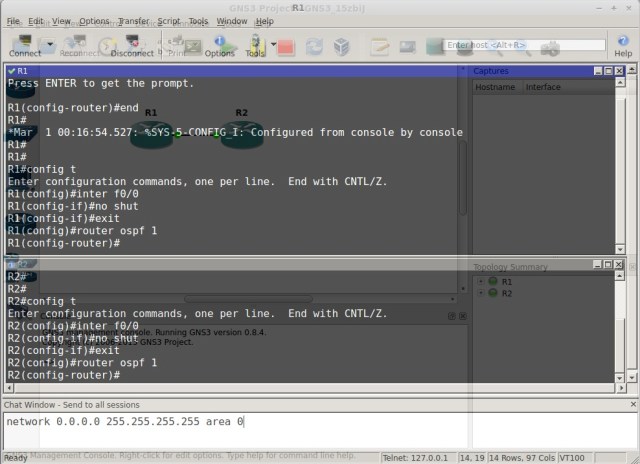Image resolution: width=640 pixels, height=464 pixels.
Task: Expand the R1 node in Topology Summary
Action: click(x=481, y=281)
